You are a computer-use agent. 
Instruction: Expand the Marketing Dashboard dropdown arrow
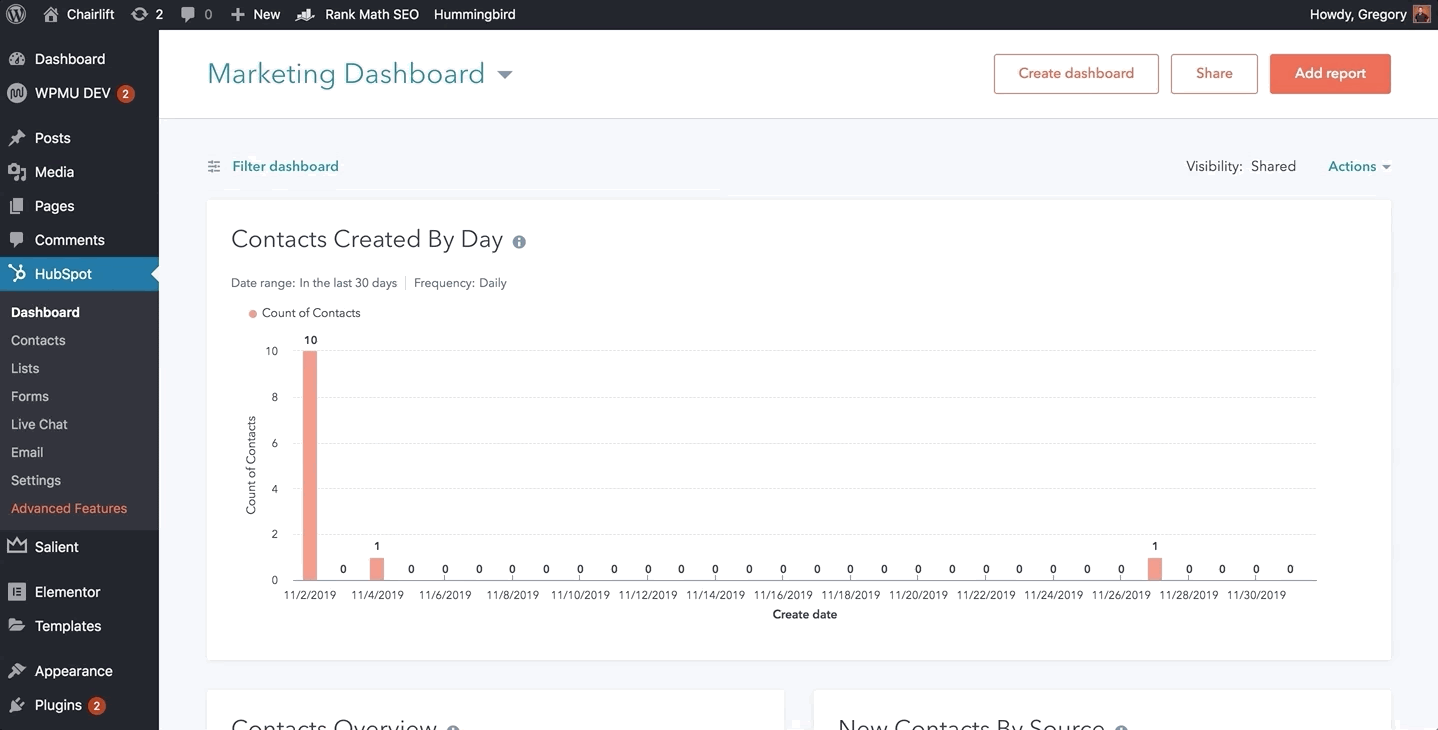point(505,75)
